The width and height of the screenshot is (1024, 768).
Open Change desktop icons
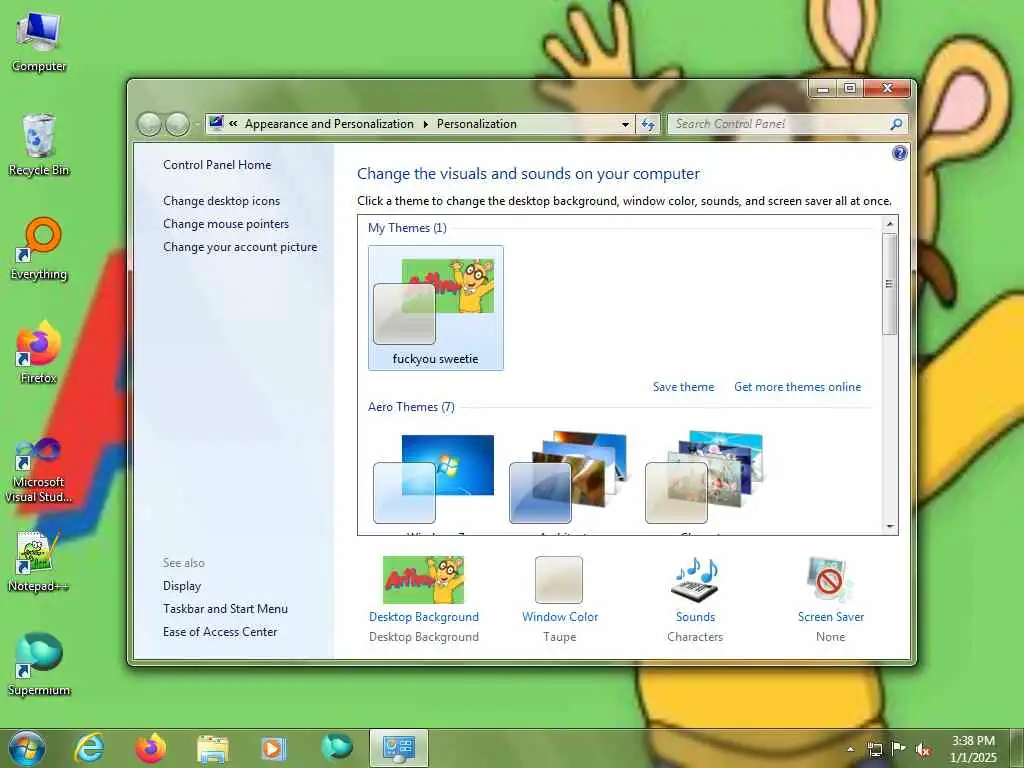coord(221,200)
